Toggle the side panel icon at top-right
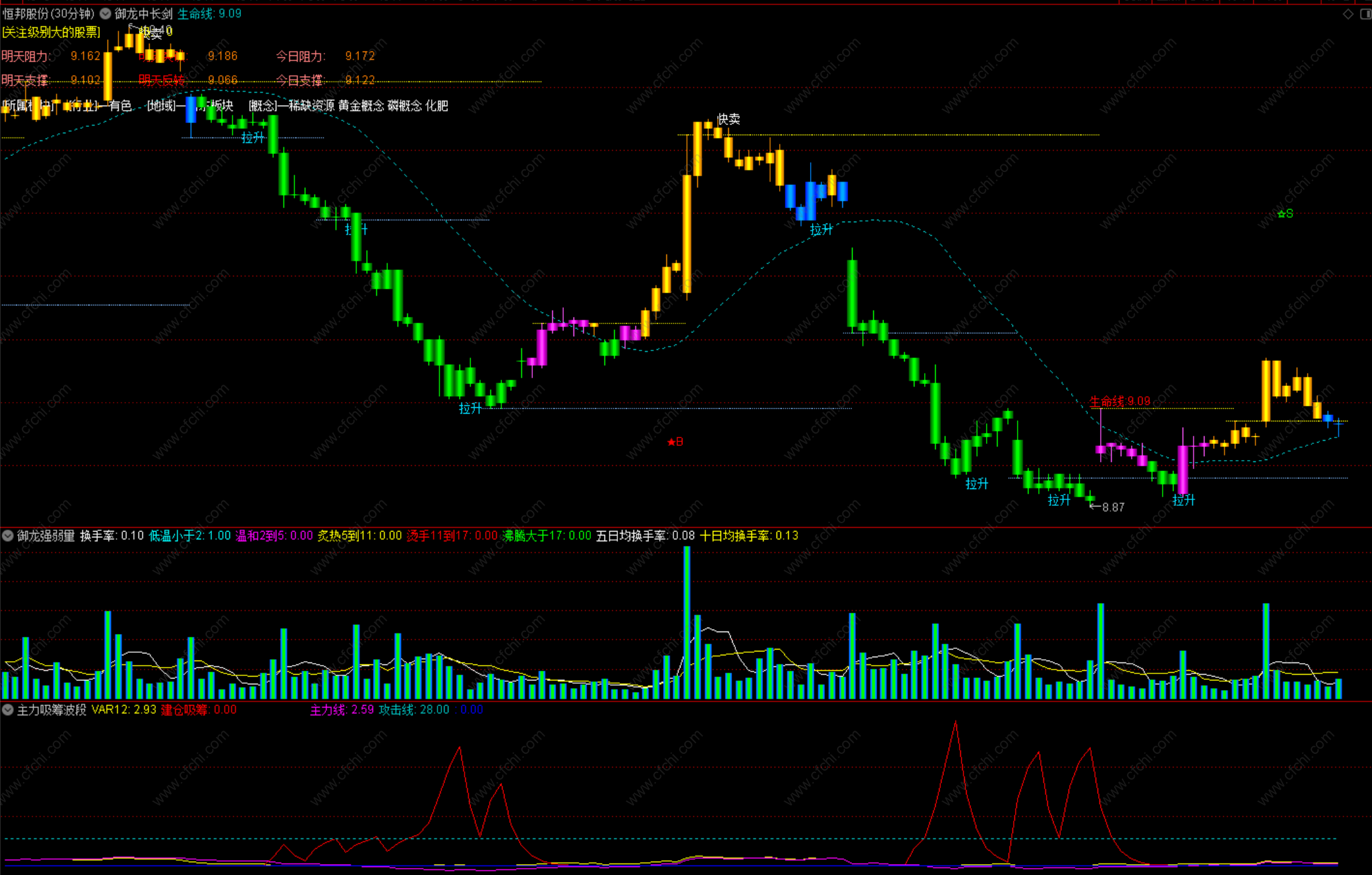The height and width of the screenshot is (875, 1372). click(1365, 14)
